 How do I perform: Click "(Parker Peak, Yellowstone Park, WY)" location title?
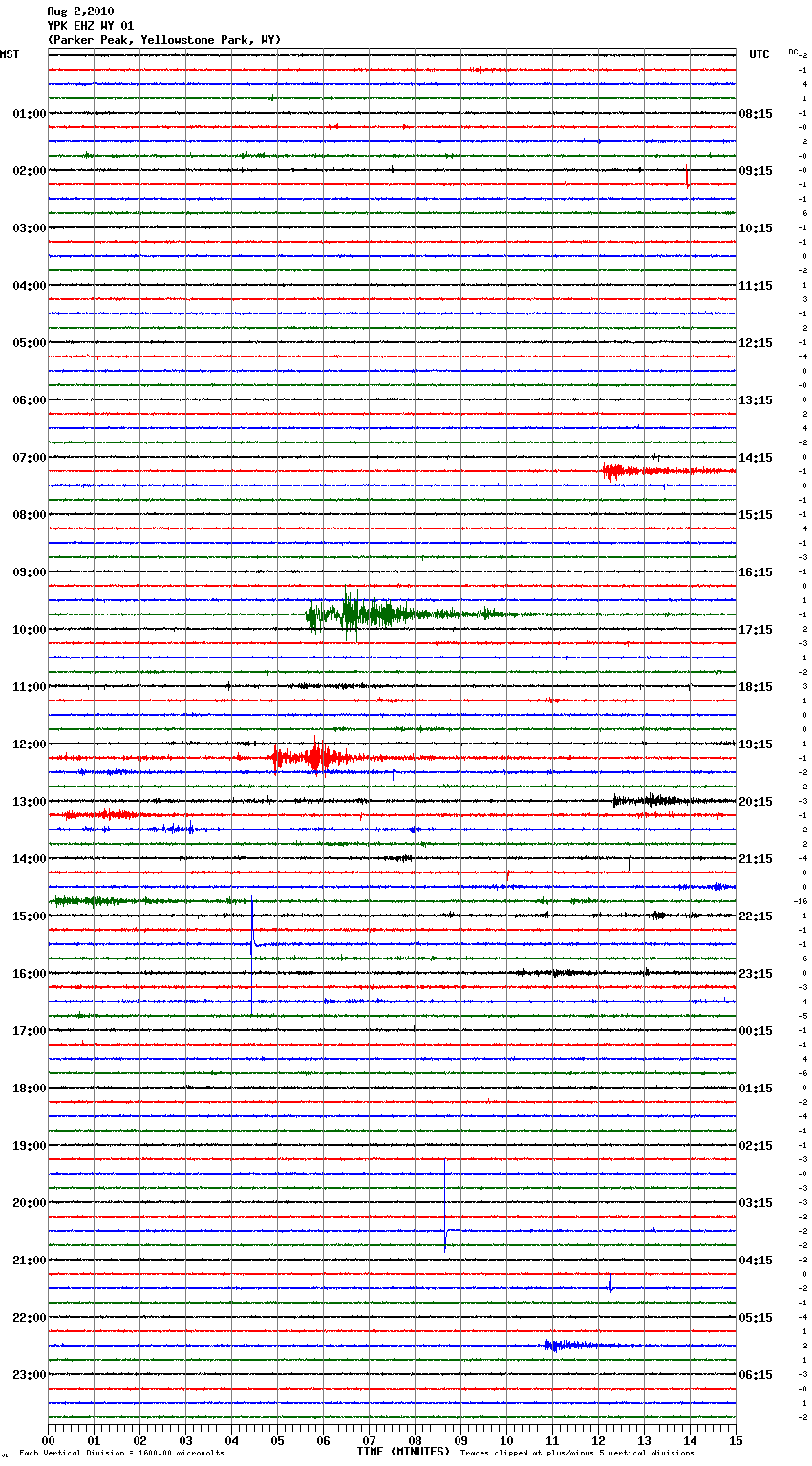(164, 40)
